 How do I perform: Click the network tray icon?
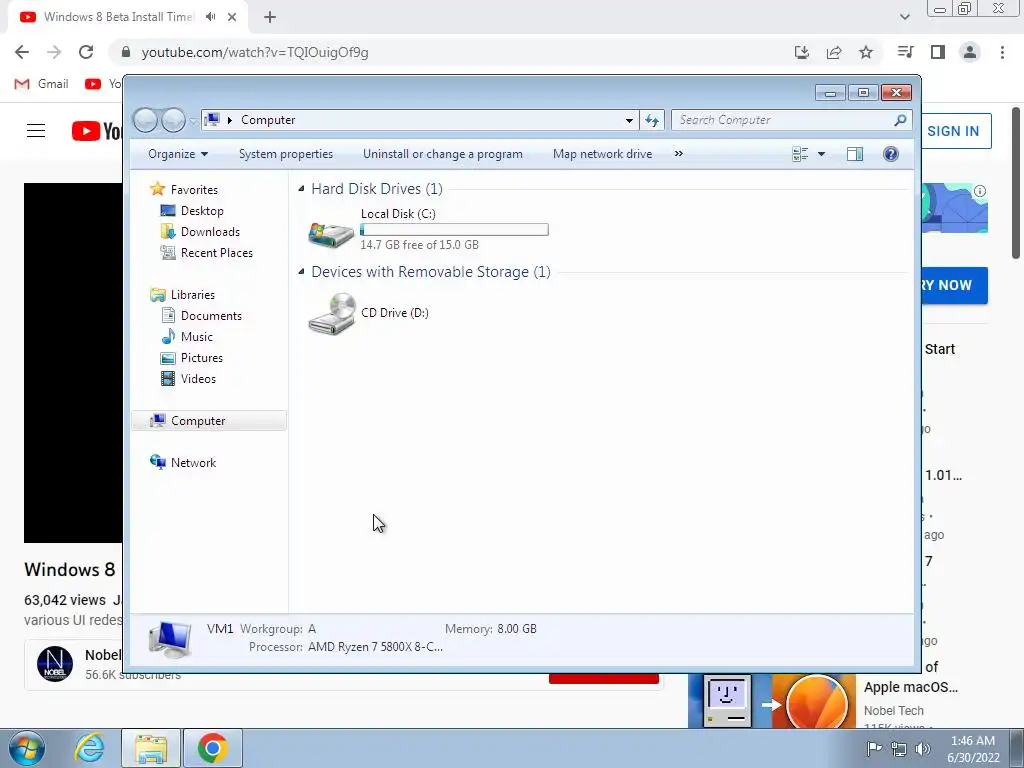[x=899, y=749]
